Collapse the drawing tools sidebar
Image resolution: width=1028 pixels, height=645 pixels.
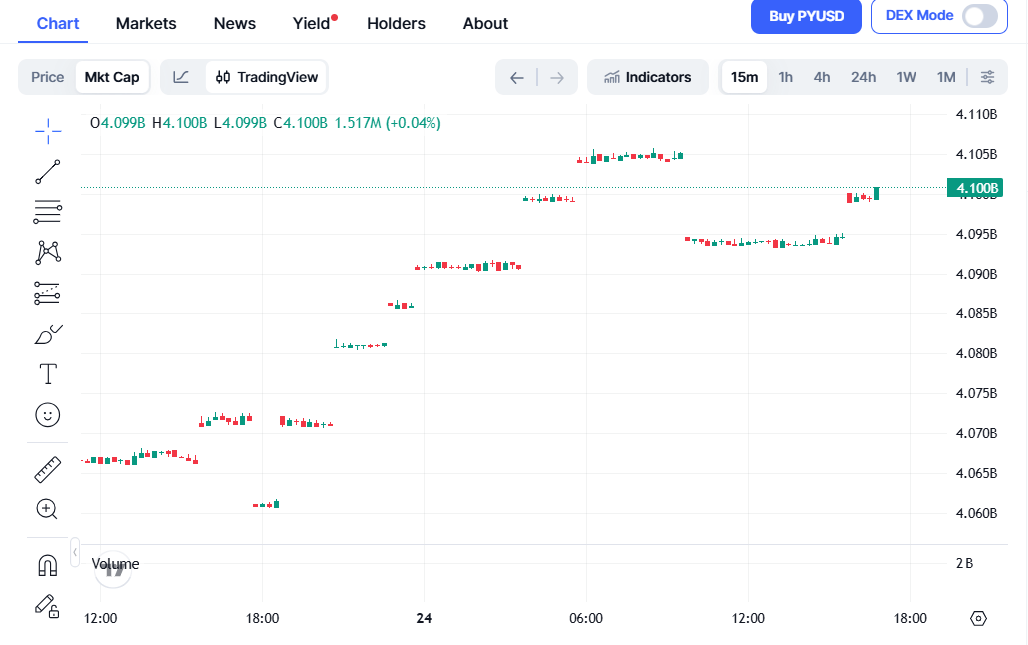pos(74,550)
